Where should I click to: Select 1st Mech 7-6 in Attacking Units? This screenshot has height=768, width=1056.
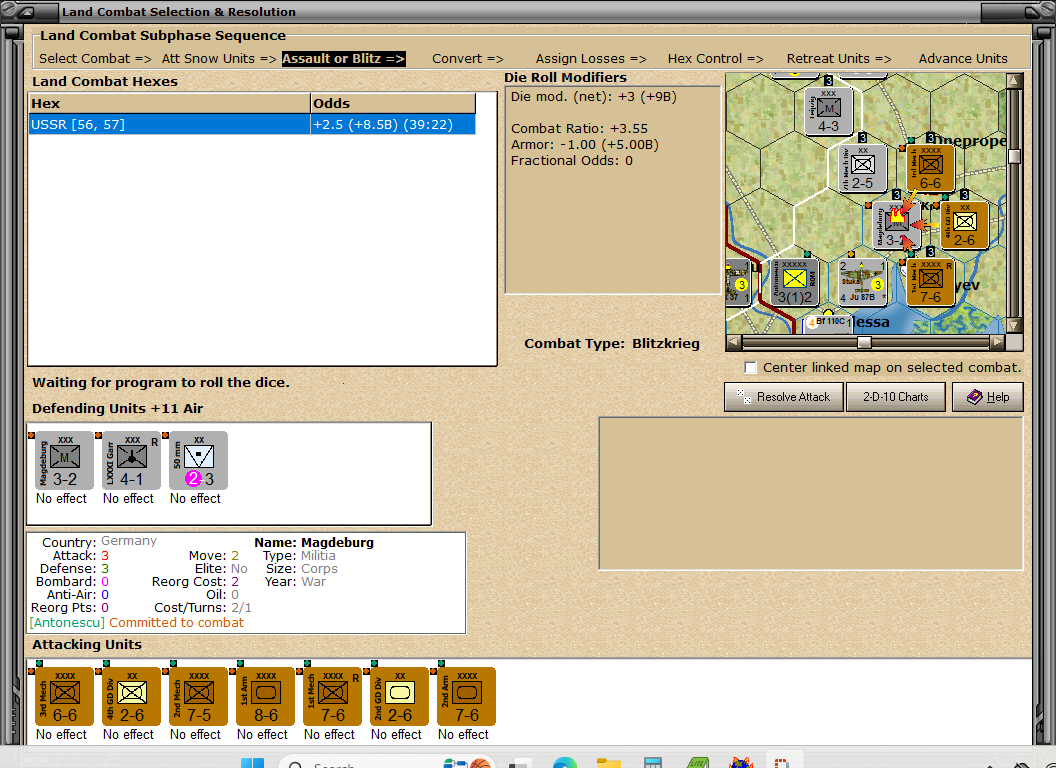coord(333,697)
